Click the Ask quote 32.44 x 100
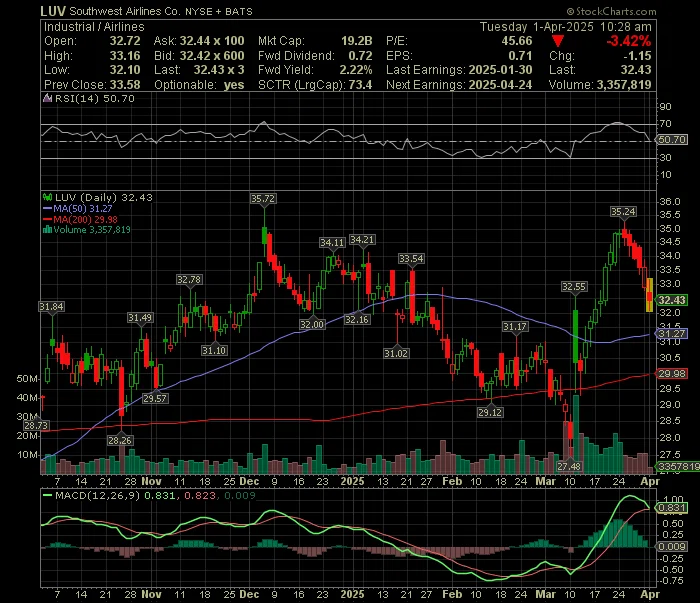 tap(212, 41)
